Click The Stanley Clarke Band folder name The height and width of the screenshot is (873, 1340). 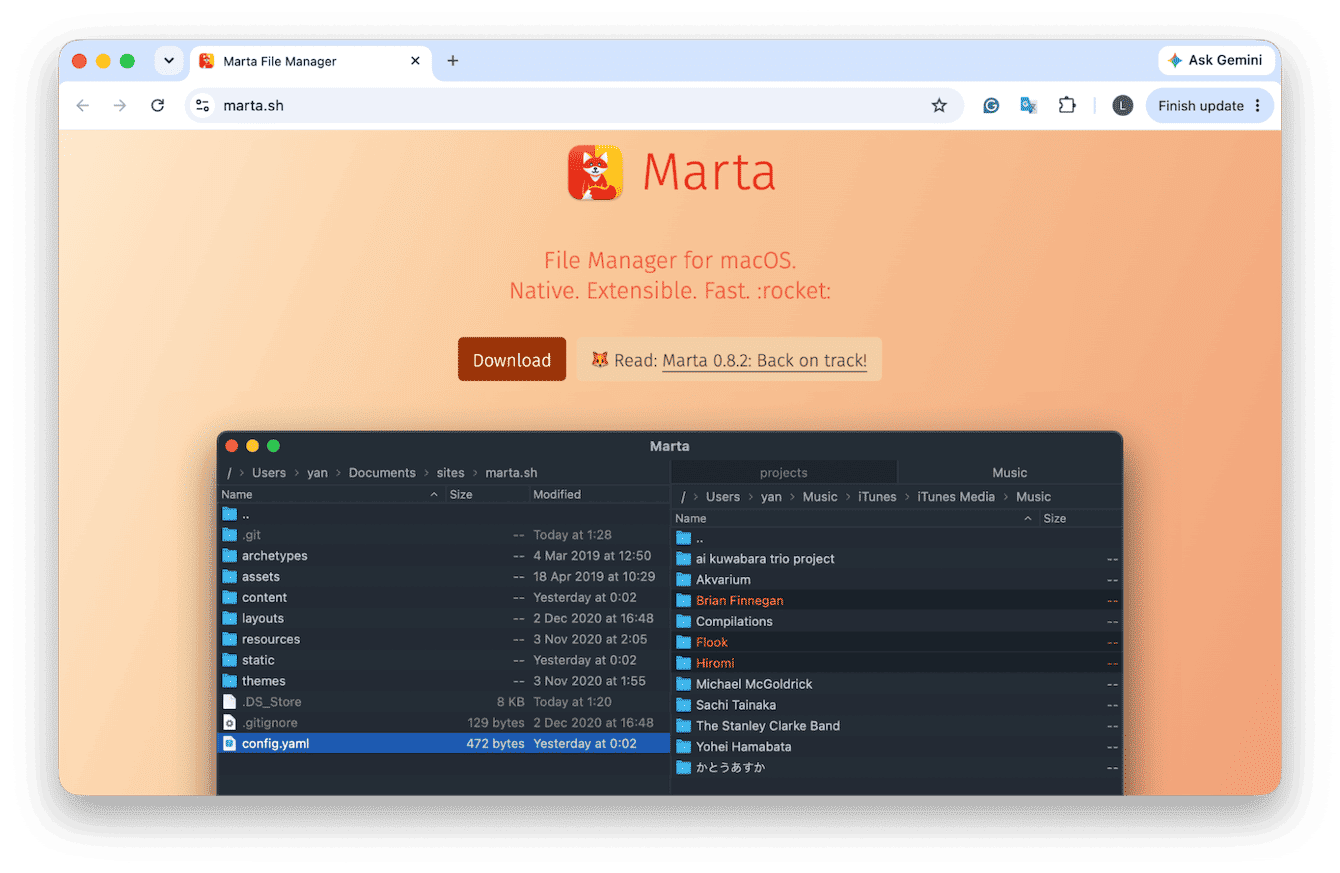(768, 726)
